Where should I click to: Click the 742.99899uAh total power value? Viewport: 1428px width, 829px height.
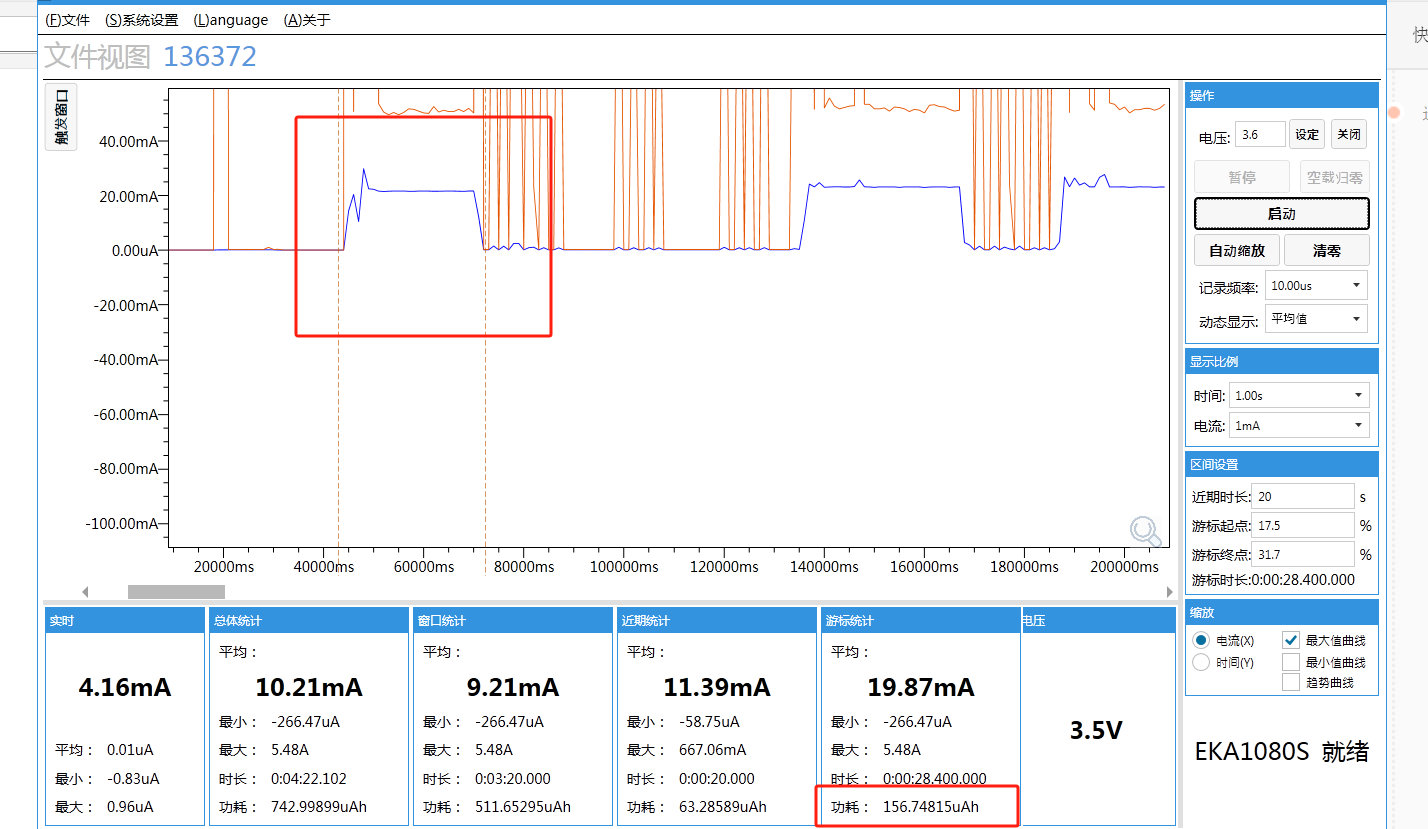pyautogui.click(x=319, y=807)
